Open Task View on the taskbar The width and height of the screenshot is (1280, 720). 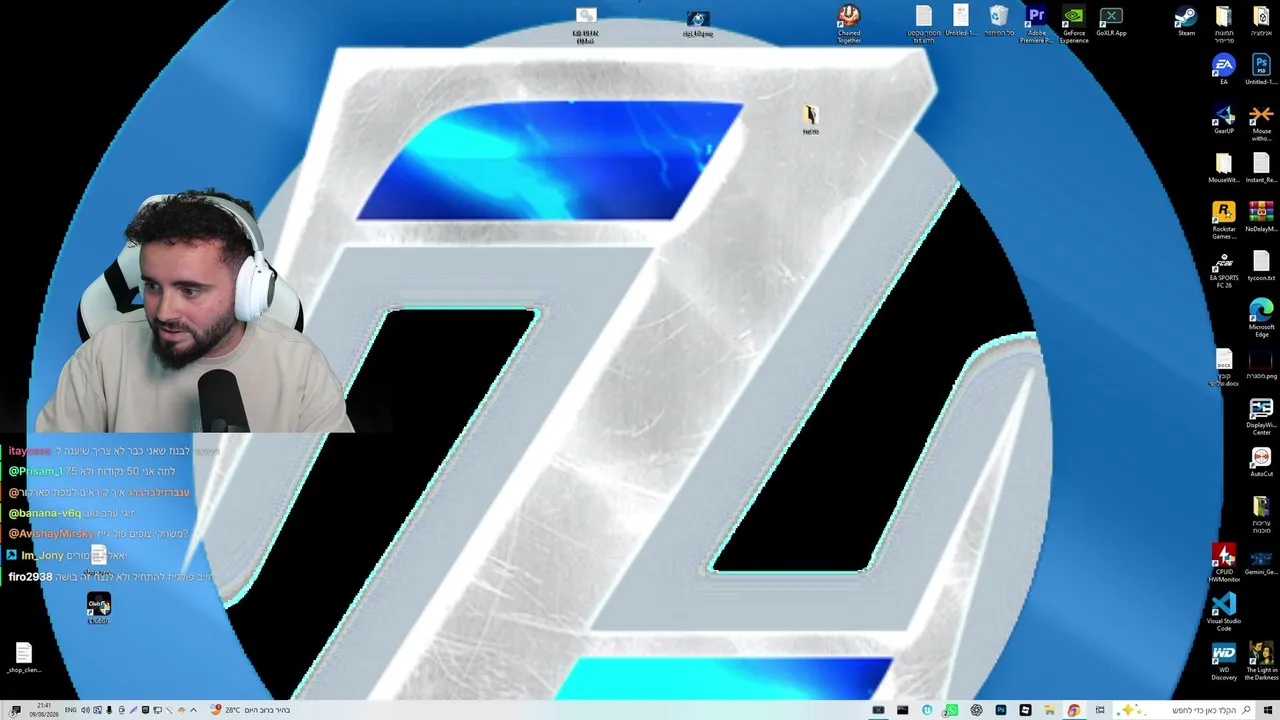coord(1100,710)
